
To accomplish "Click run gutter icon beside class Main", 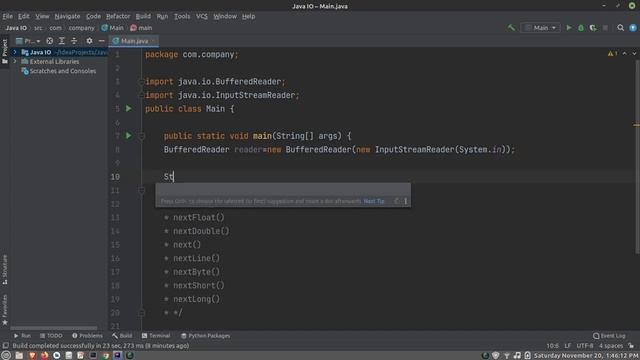I will point(129,109).
